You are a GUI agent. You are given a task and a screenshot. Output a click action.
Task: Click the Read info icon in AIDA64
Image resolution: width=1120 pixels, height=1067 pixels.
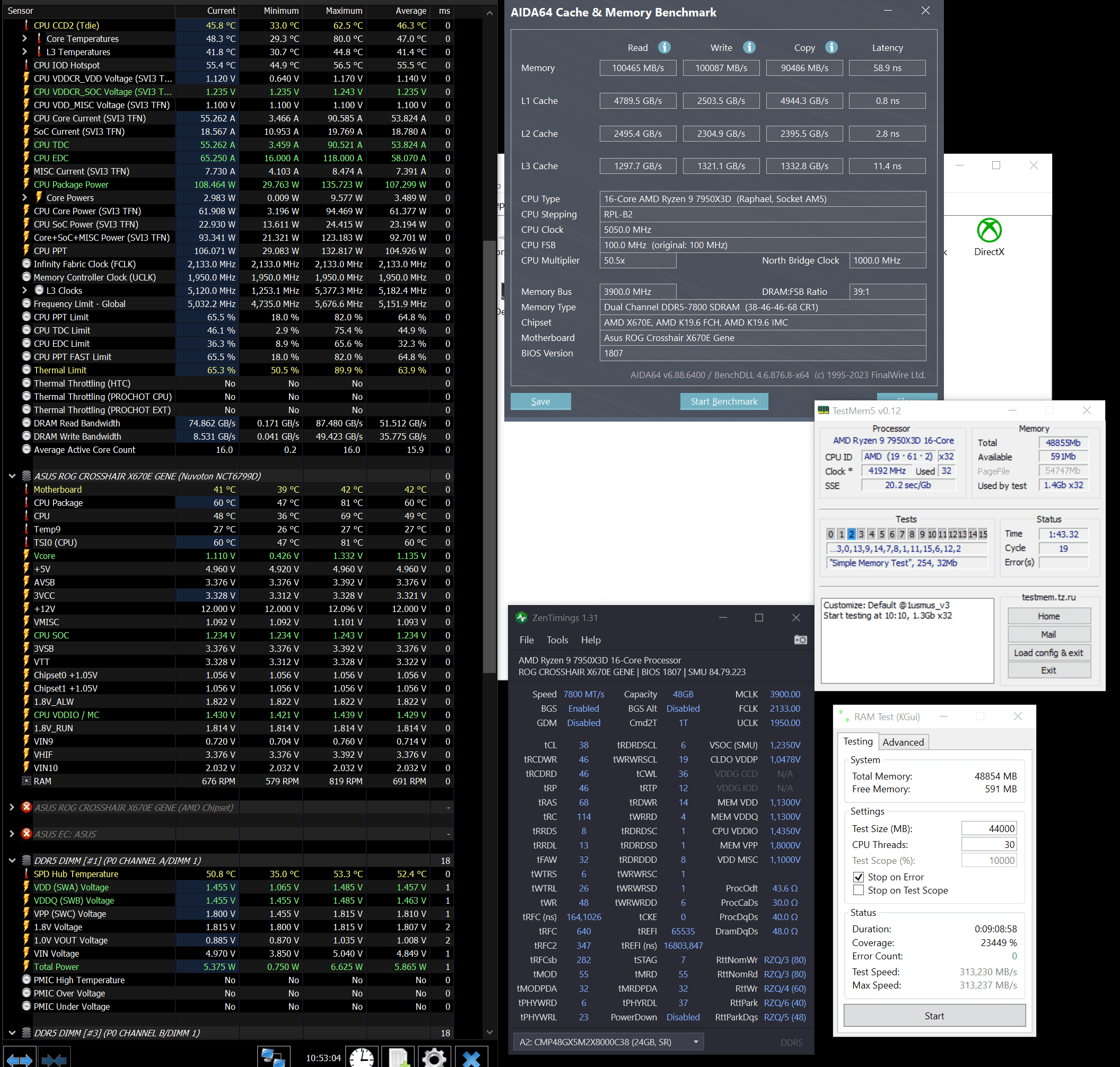tap(664, 47)
